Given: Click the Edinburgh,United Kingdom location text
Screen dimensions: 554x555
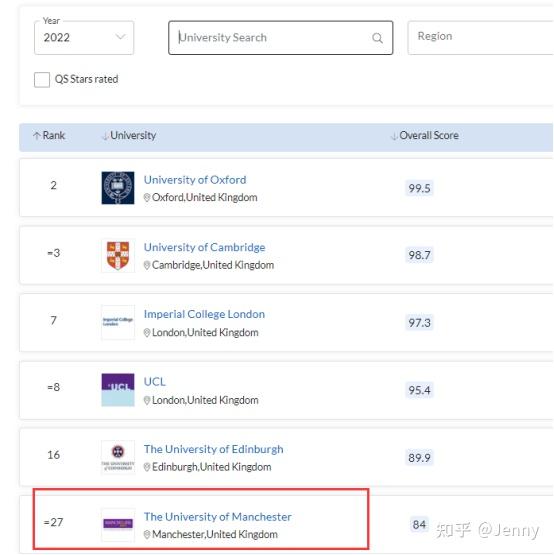Looking at the screenshot, I should click(212, 467).
